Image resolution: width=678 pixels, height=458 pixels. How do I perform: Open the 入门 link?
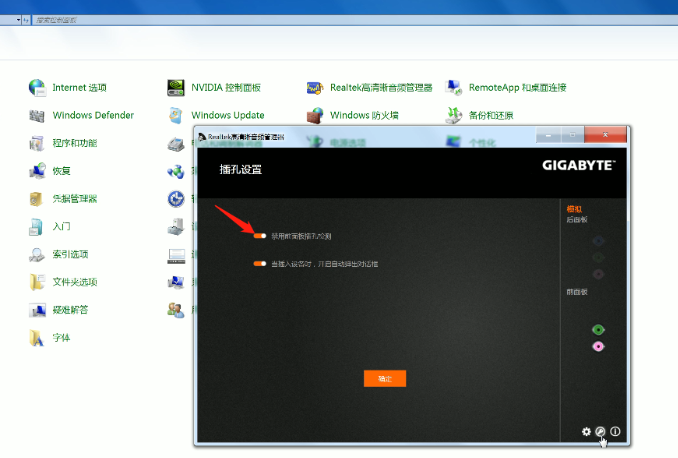(x=61, y=227)
